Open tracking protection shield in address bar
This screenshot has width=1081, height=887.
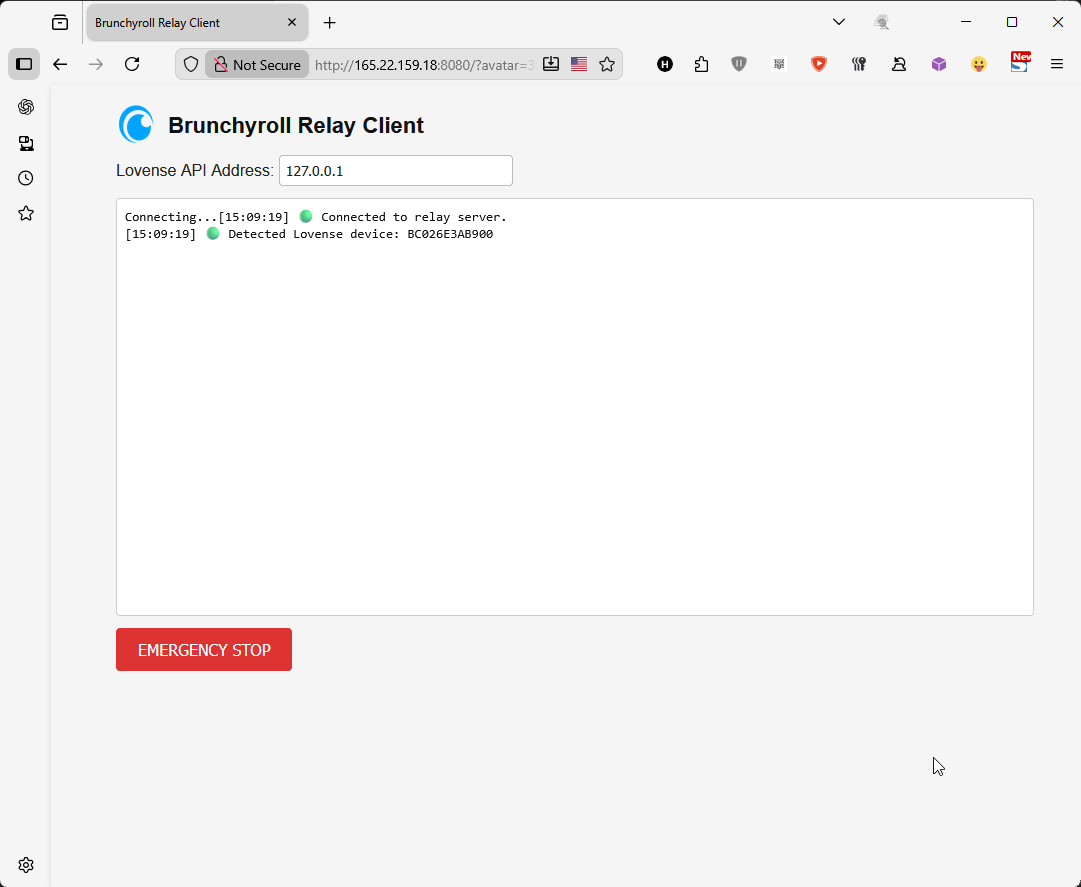[x=191, y=64]
